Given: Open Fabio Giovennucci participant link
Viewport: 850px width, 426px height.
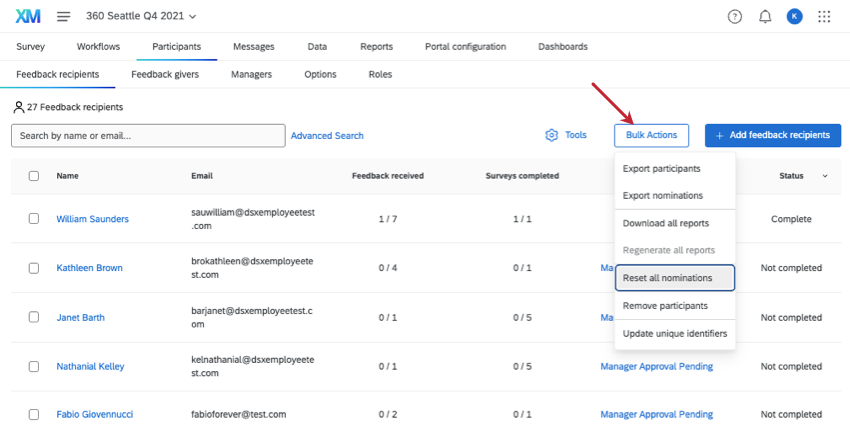Looking at the screenshot, I should click(x=95, y=415).
